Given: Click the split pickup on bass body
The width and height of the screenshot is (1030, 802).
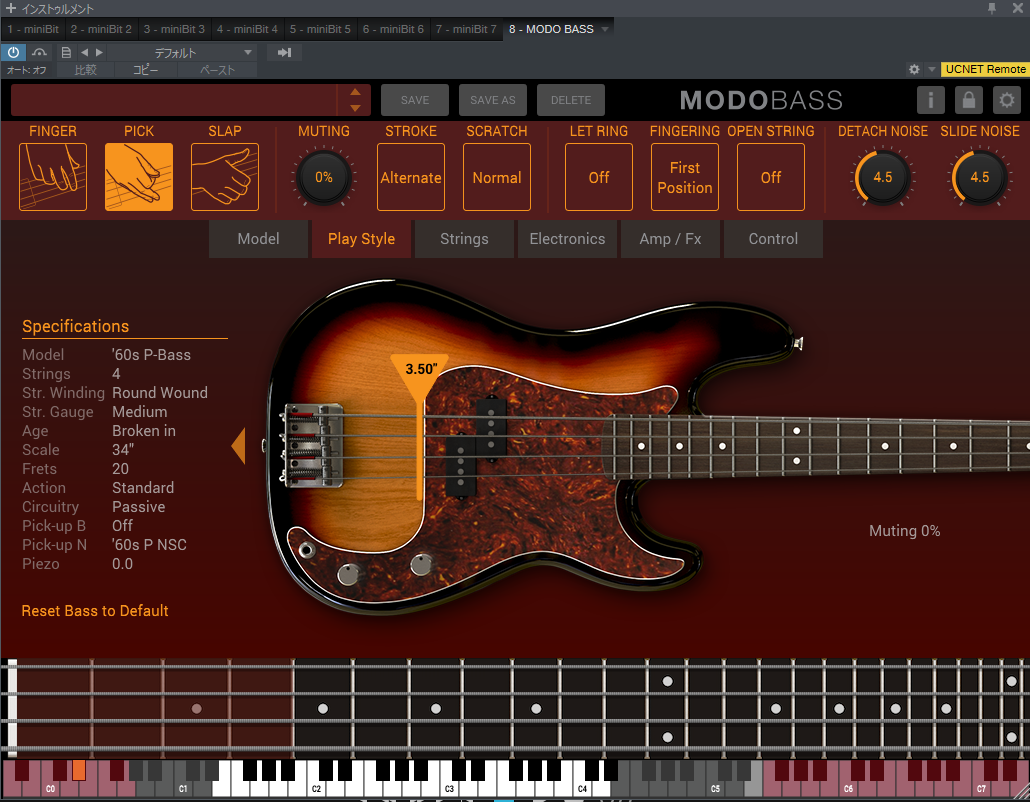Looking at the screenshot, I should point(476,445).
